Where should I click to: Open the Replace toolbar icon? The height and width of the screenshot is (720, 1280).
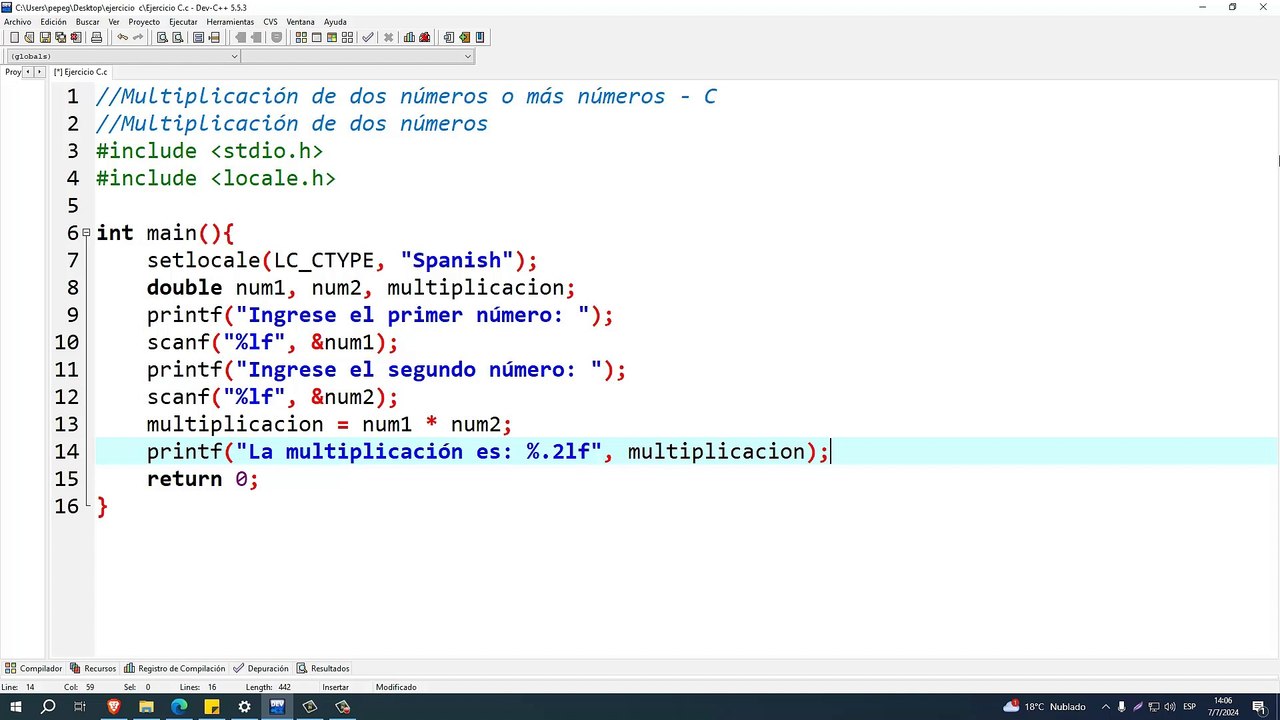(177, 37)
